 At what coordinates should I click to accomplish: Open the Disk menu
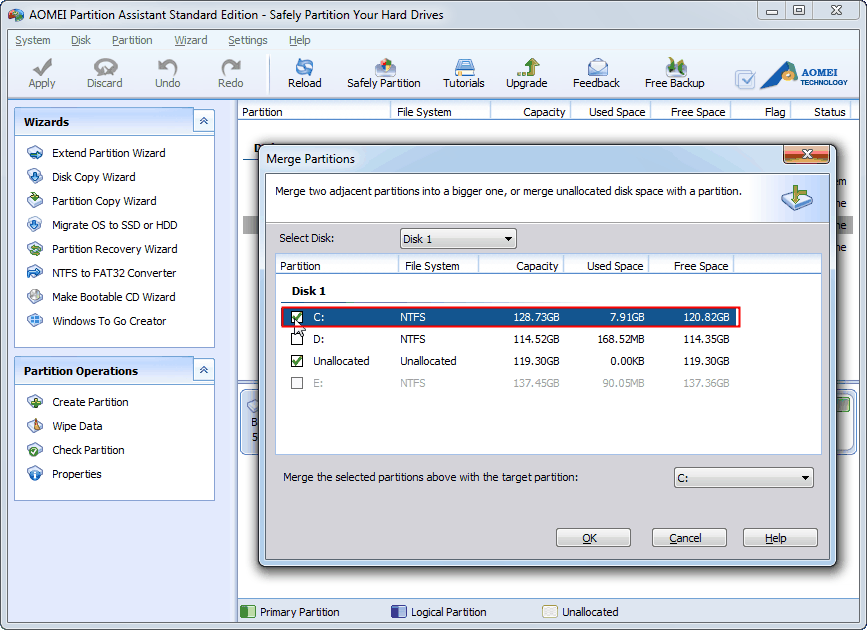81,40
